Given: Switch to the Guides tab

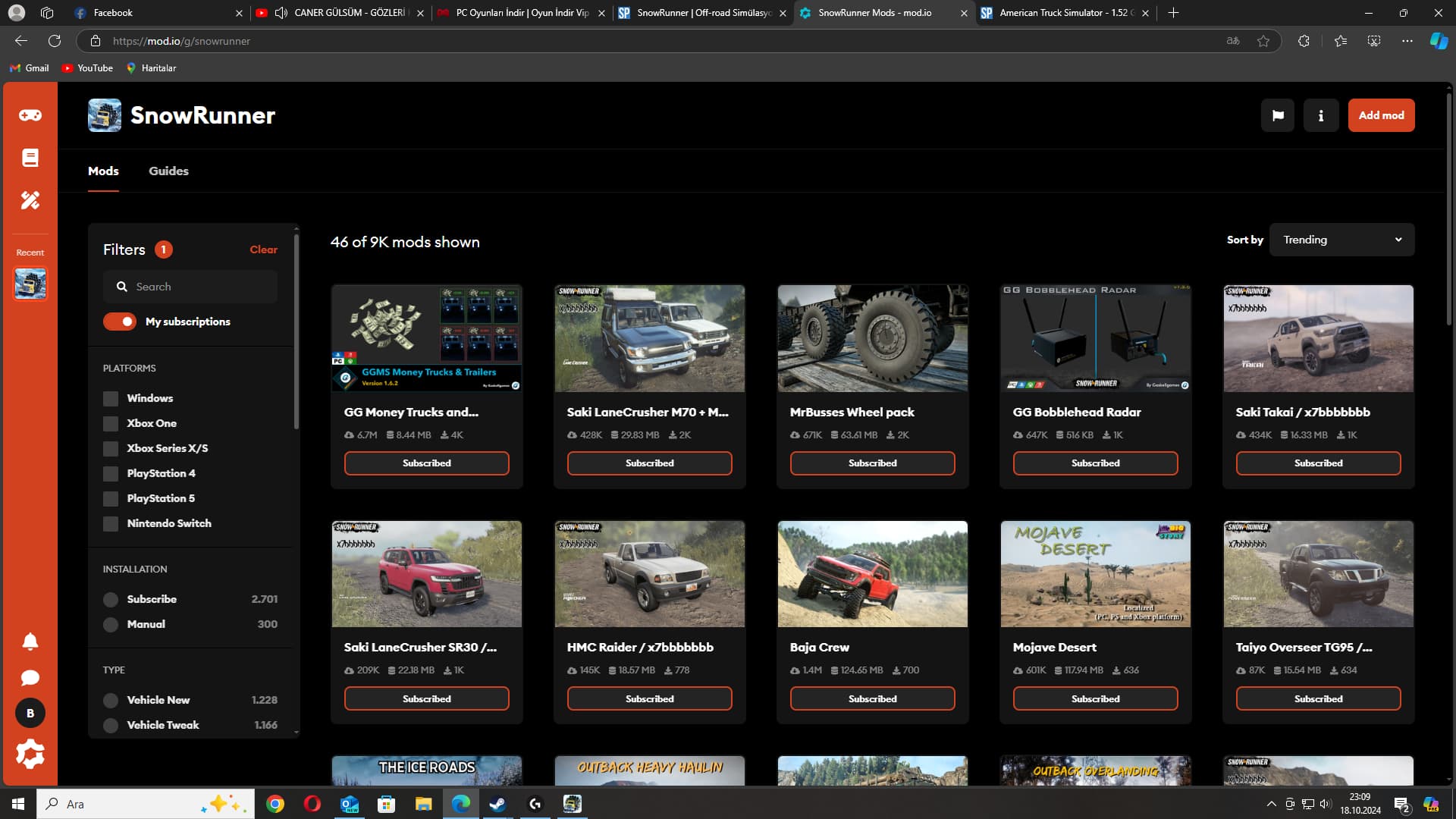Looking at the screenshot, I should pos(168,171).
